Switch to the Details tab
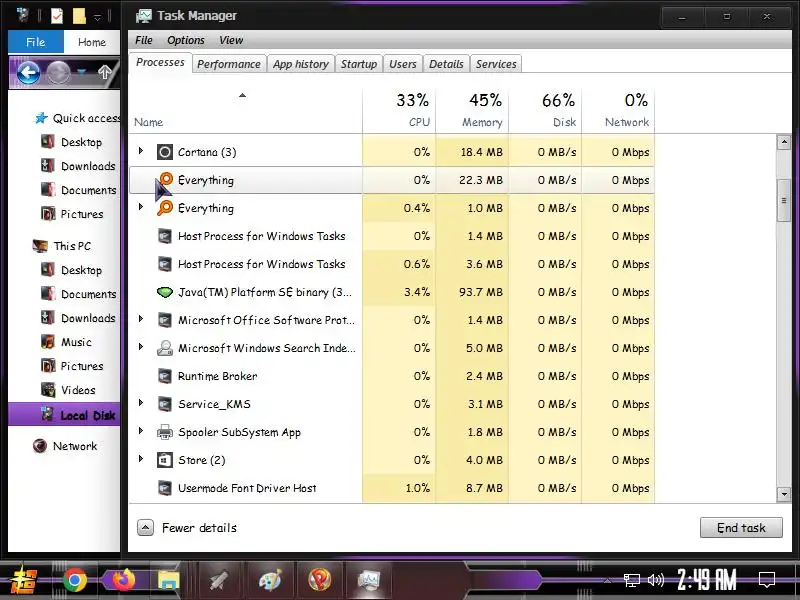800x600 pixels. click(x=446, y=64)
